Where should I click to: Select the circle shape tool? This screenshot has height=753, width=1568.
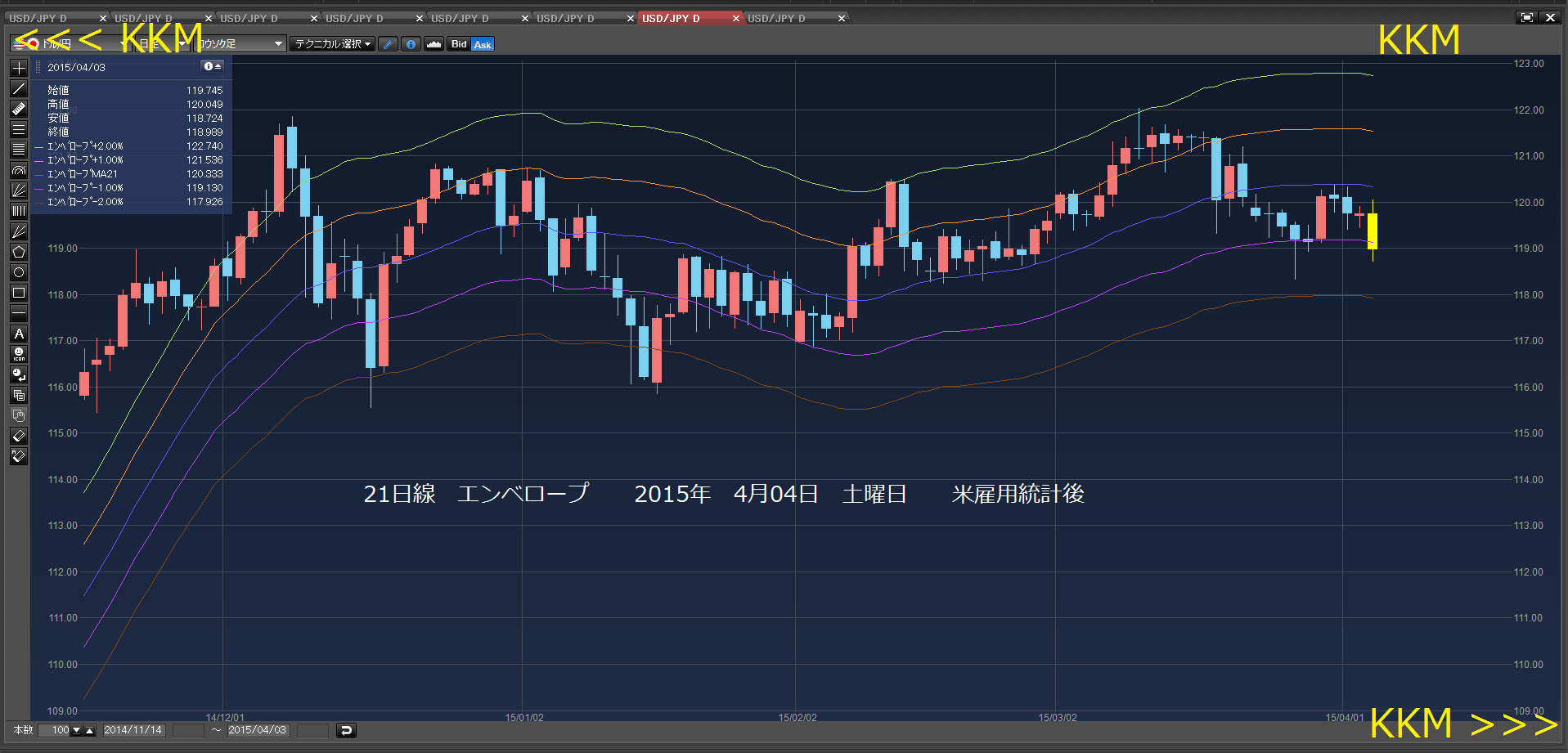(19, 272)
